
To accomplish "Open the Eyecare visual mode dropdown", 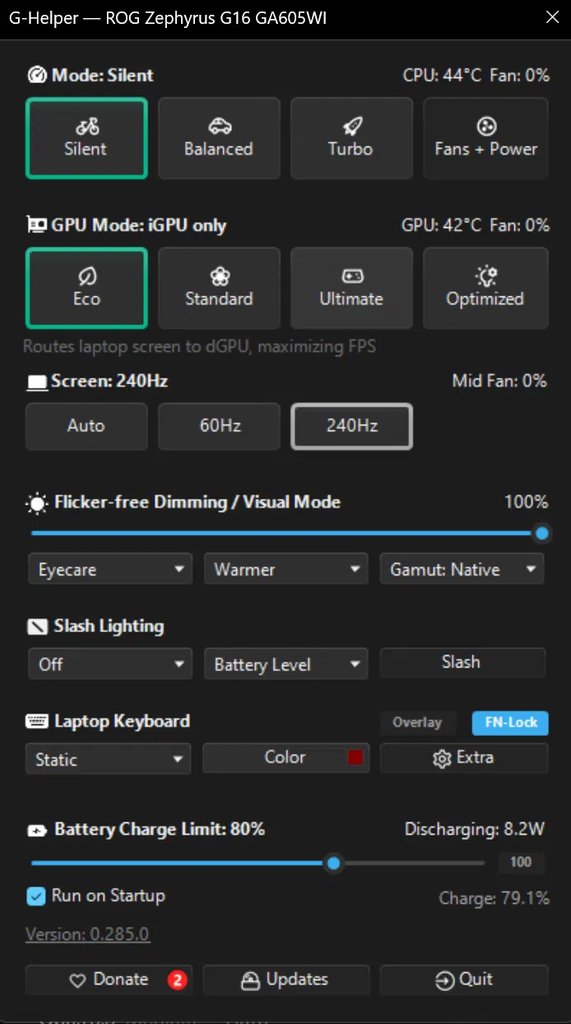I will tap(110, 569).
